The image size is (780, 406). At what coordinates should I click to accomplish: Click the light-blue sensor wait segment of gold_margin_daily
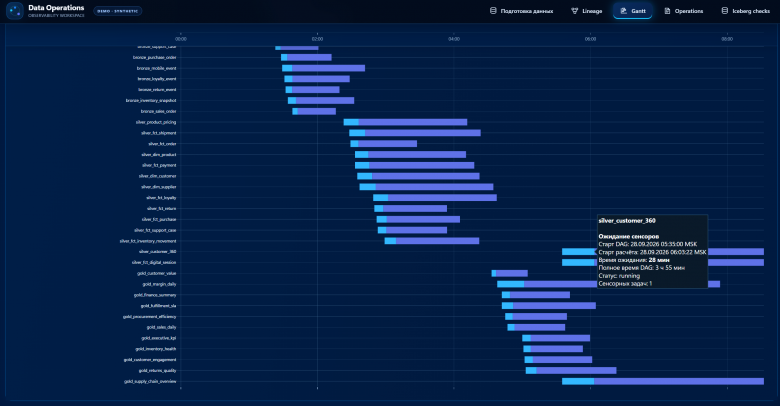pos(510,285)
